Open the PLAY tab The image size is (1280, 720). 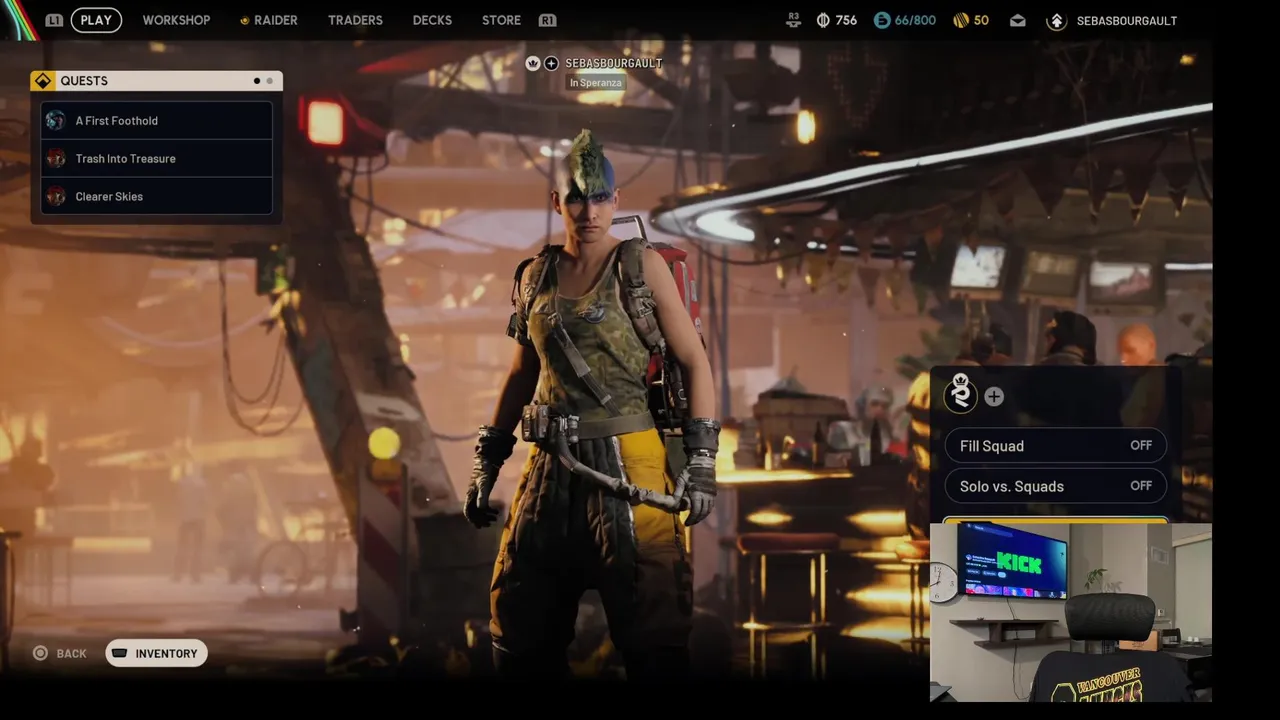pos(96,20)
